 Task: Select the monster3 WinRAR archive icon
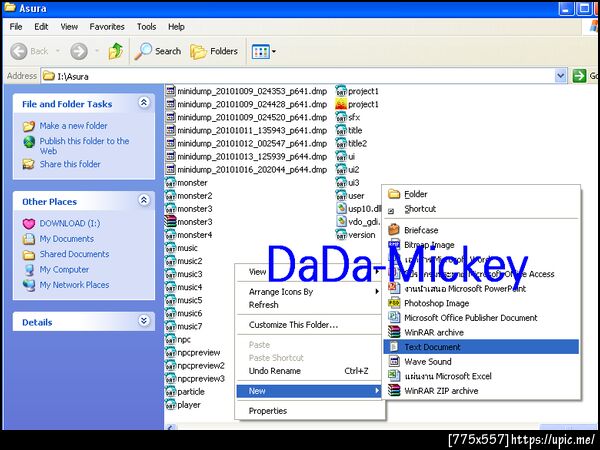pyautogui.click(x=171, y=222)
